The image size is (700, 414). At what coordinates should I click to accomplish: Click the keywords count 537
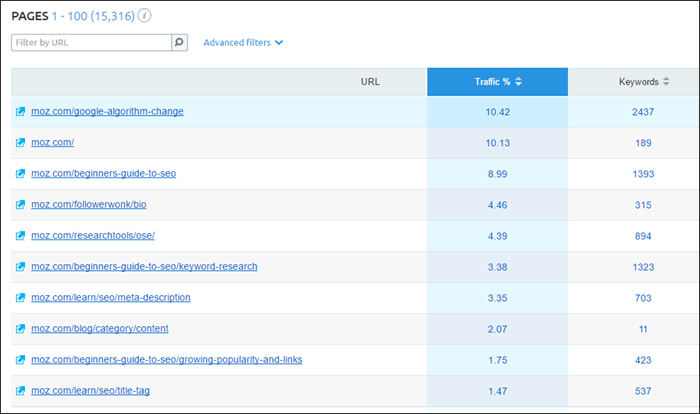point(643,391)
